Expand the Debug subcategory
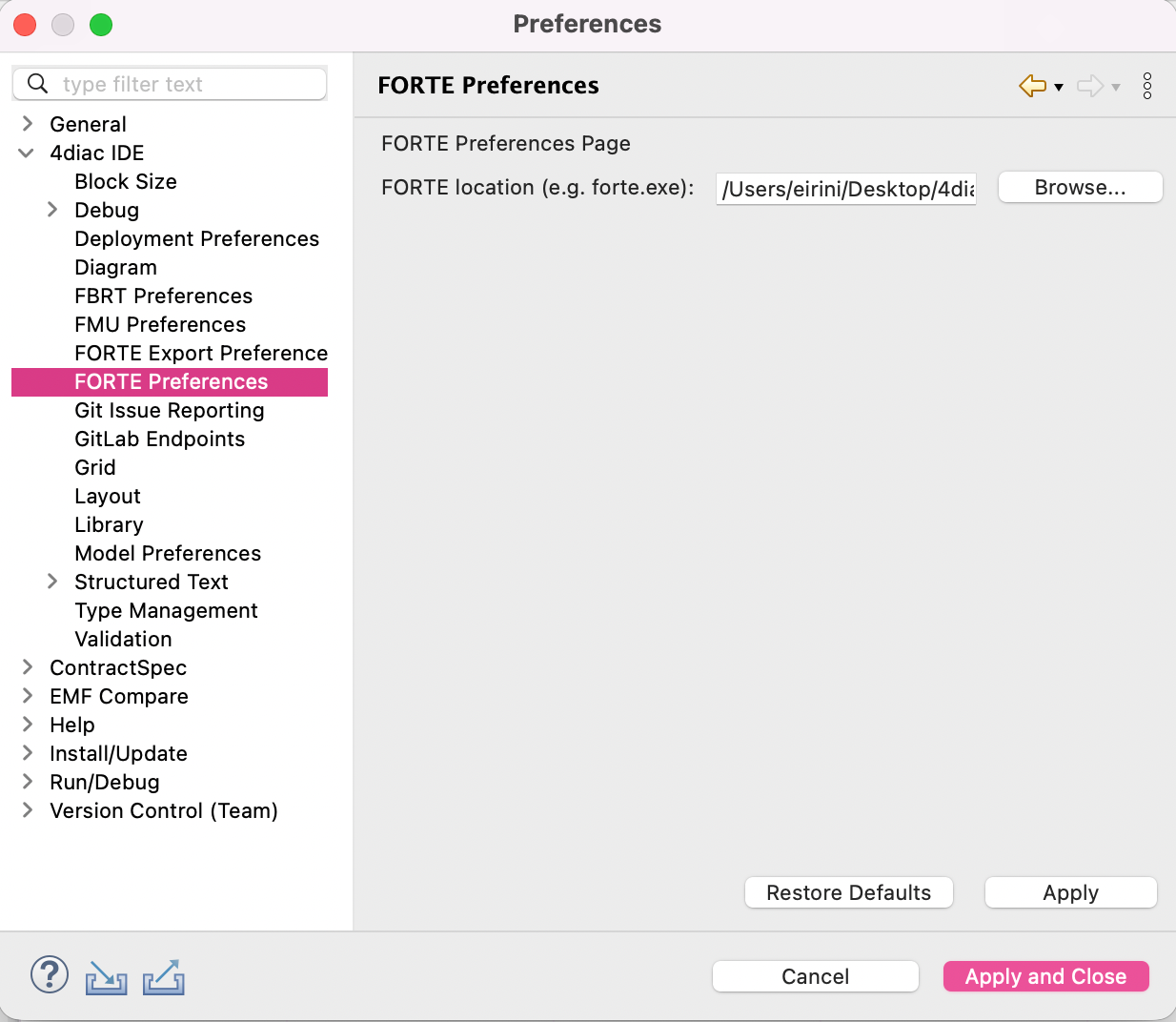The height and width of the screenshot is (1022, 1176). [x=52, y=210]
